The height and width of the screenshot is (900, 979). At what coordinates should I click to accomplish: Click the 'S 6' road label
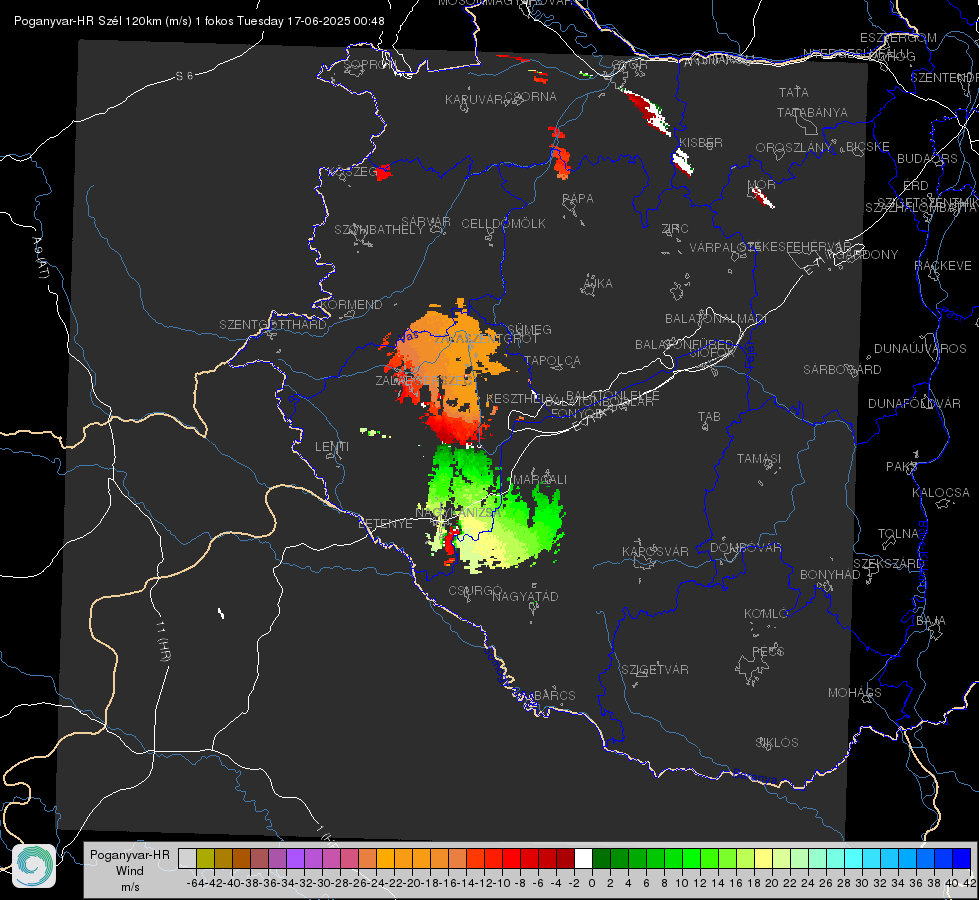click(x=184, y=76)
